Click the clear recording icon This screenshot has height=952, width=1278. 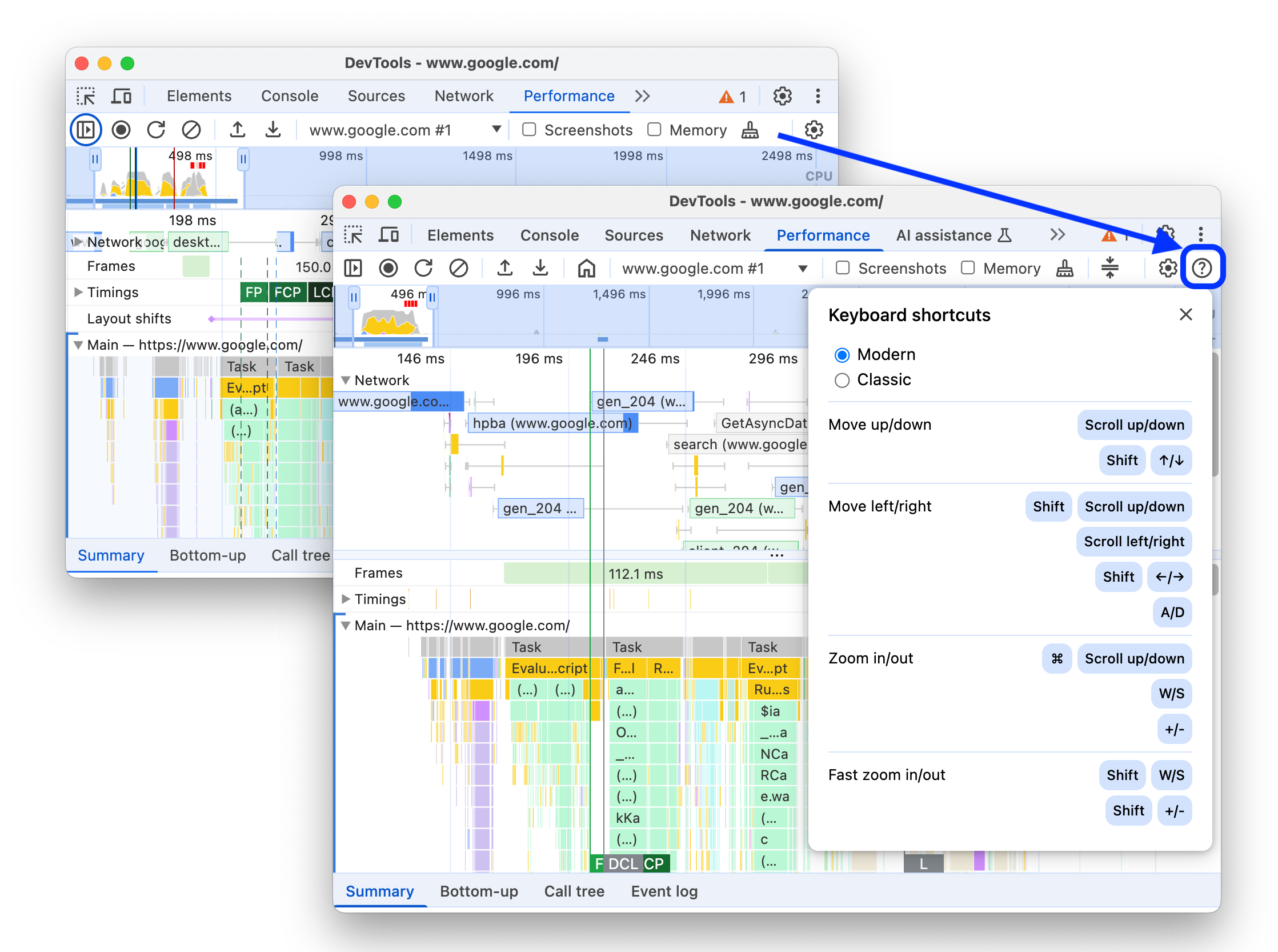458,268
